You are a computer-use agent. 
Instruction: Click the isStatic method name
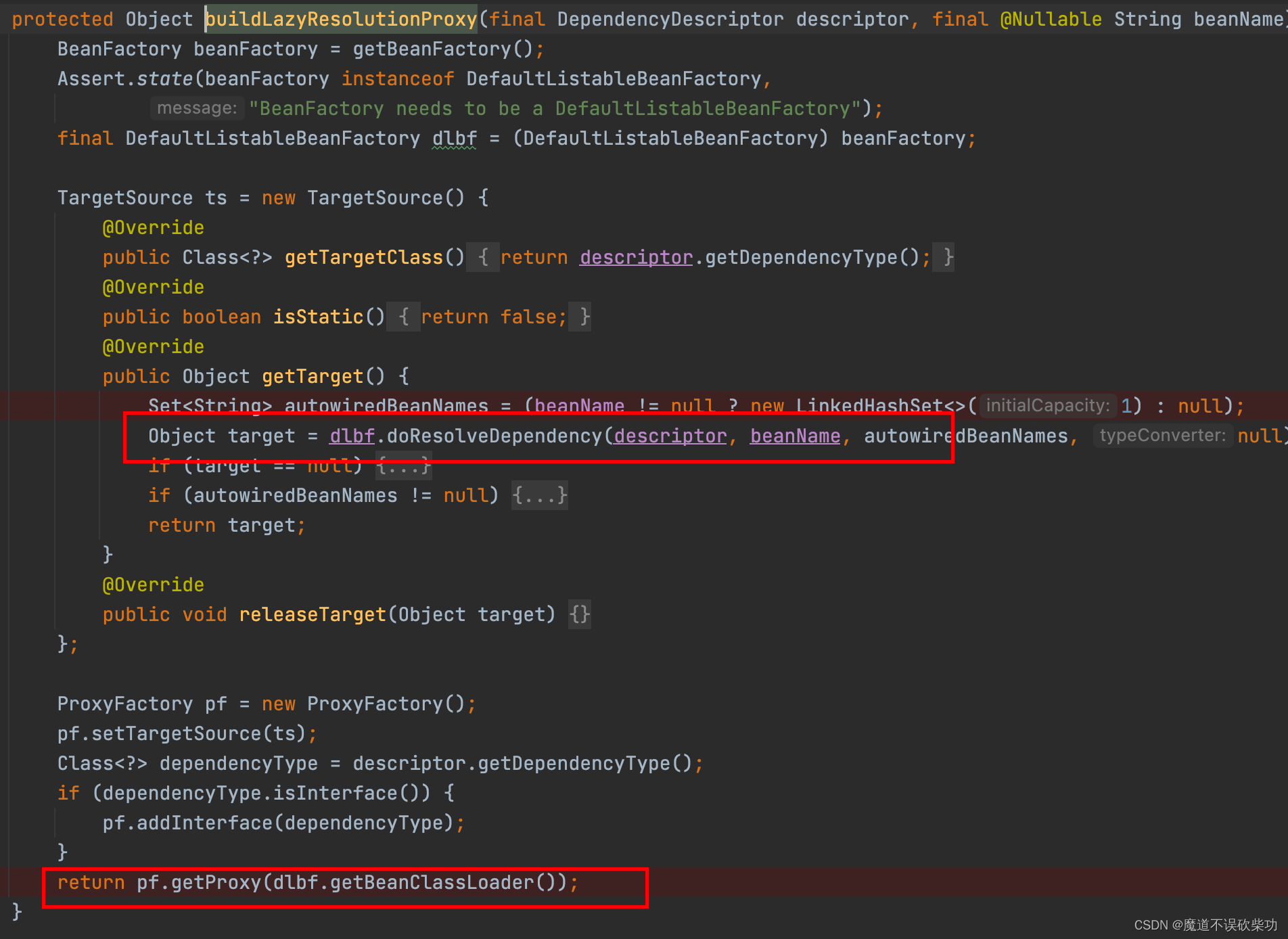click(318, 317)
